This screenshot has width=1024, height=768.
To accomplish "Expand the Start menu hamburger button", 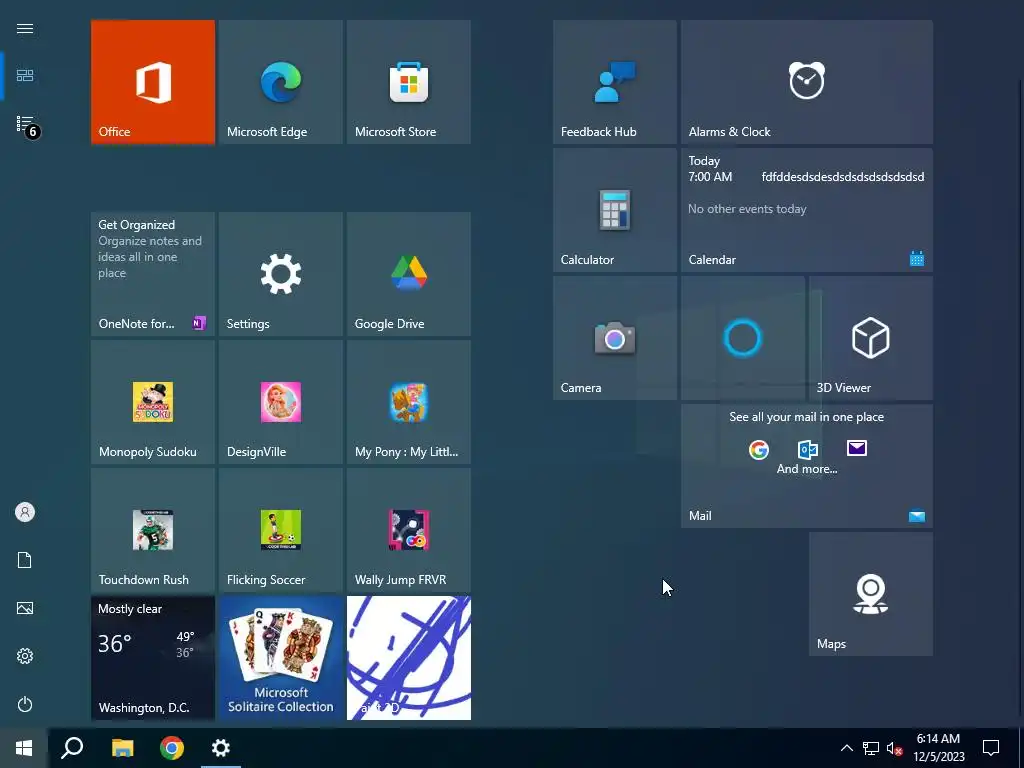I will pos(25,28).
